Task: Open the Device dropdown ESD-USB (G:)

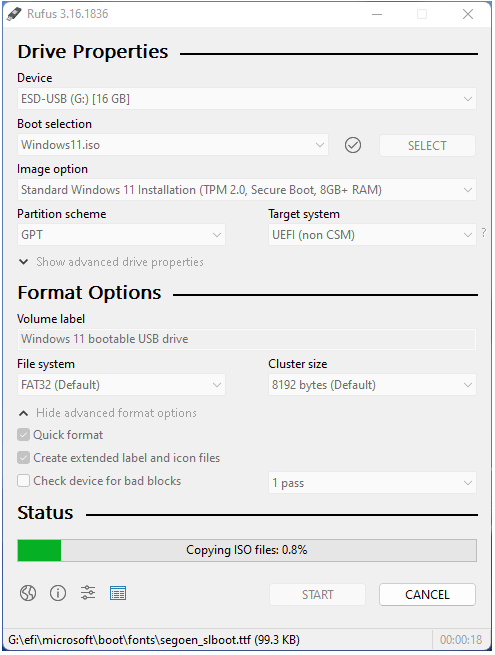Action: [246, 99]
